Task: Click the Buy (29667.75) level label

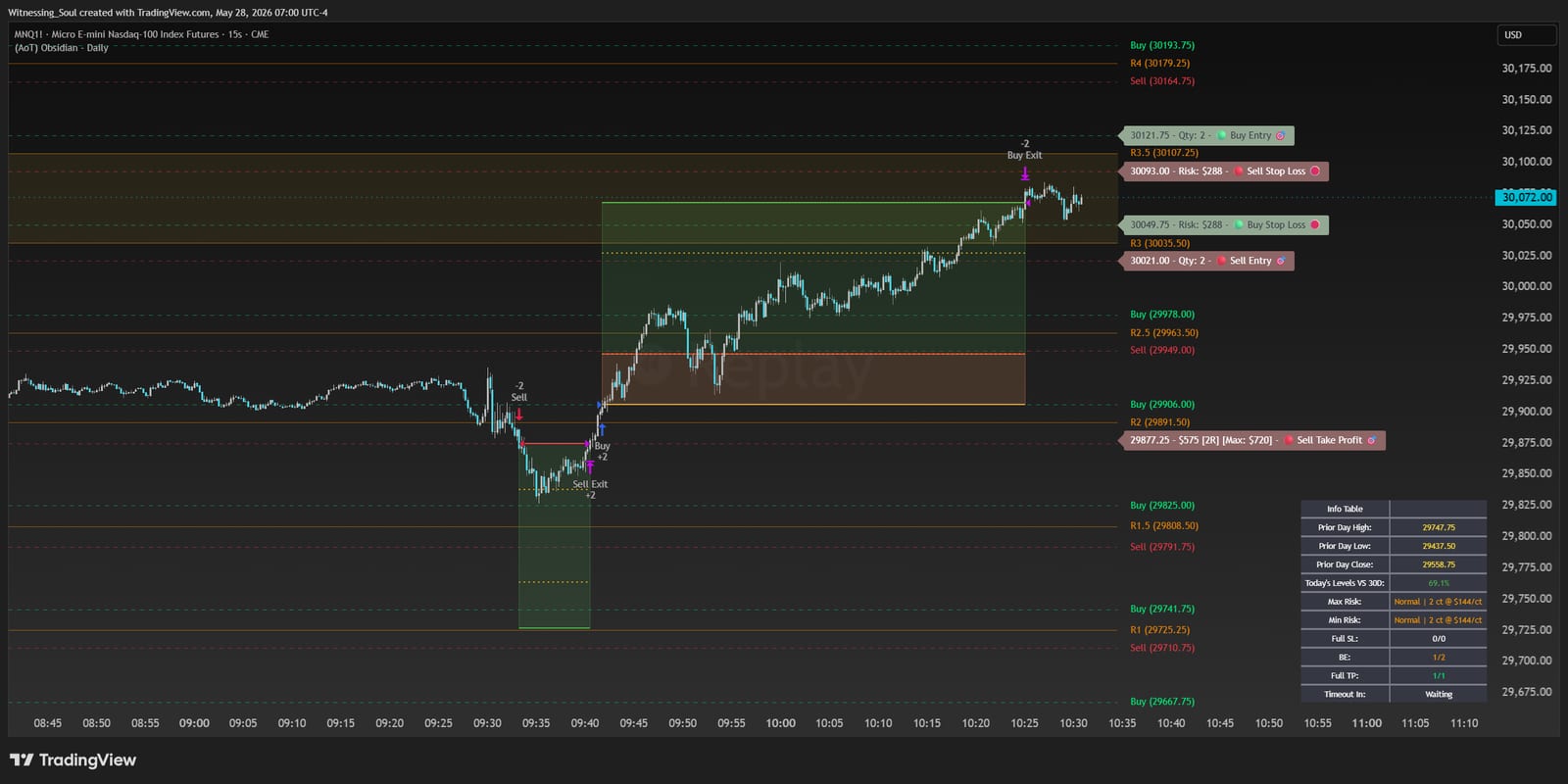Action: [1162, 702]
